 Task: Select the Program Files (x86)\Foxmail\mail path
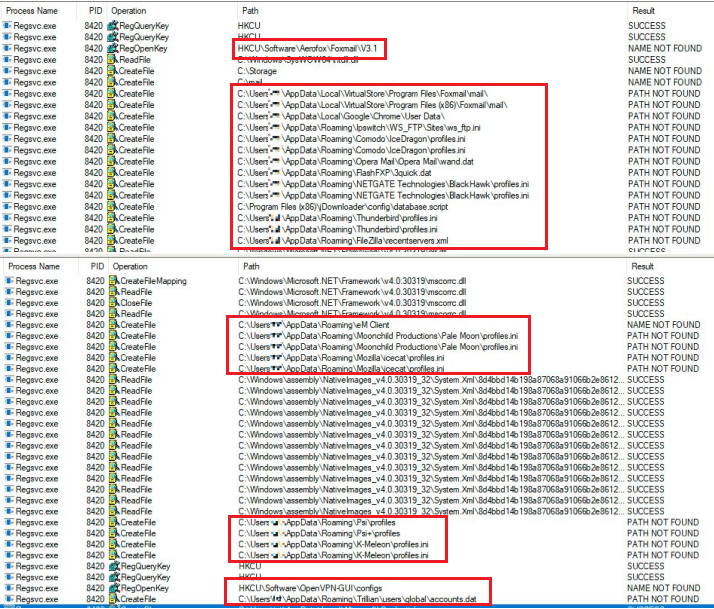tap(372, 105)
